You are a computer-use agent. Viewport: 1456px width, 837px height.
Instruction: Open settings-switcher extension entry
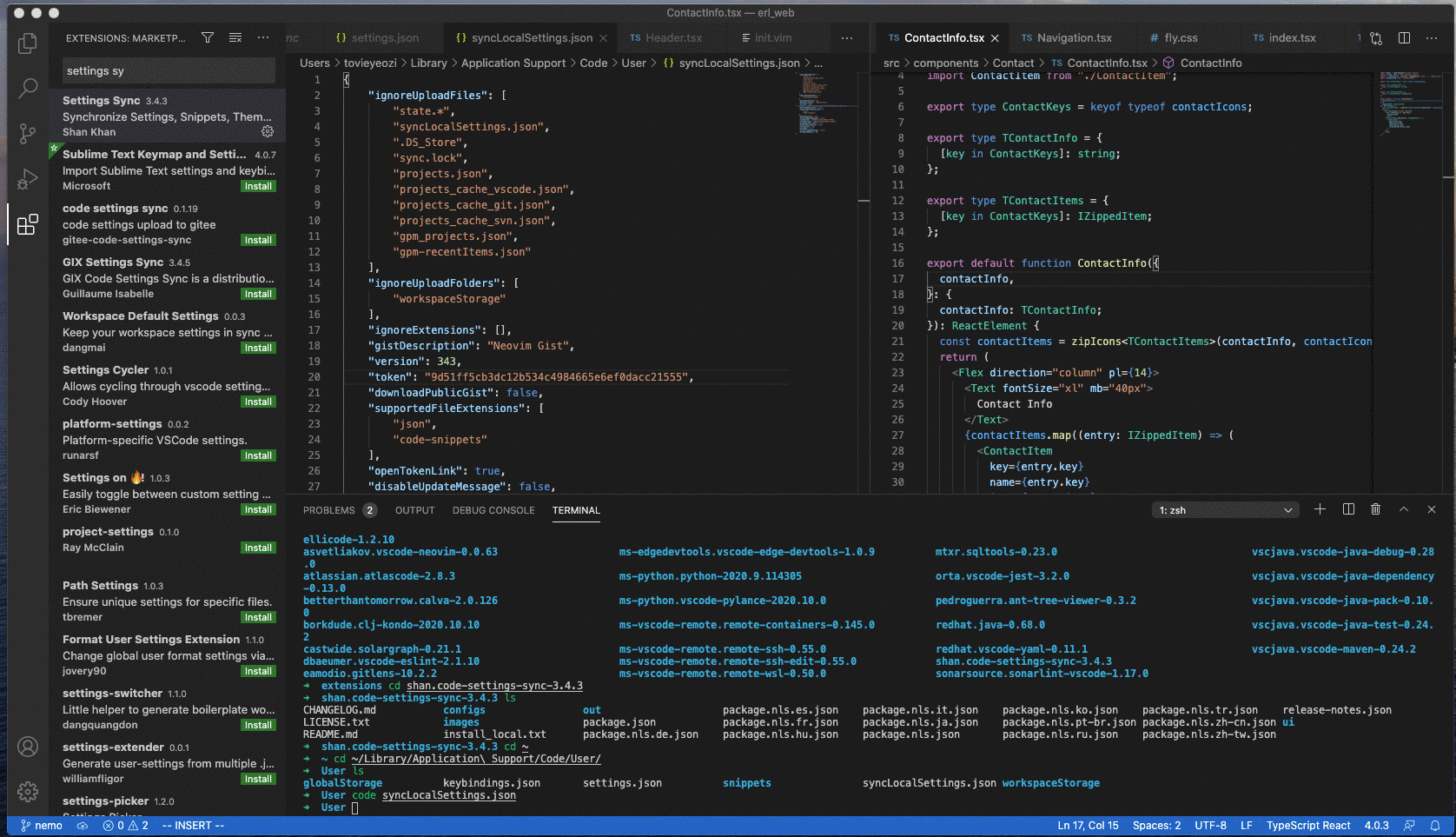click(168, 708)
